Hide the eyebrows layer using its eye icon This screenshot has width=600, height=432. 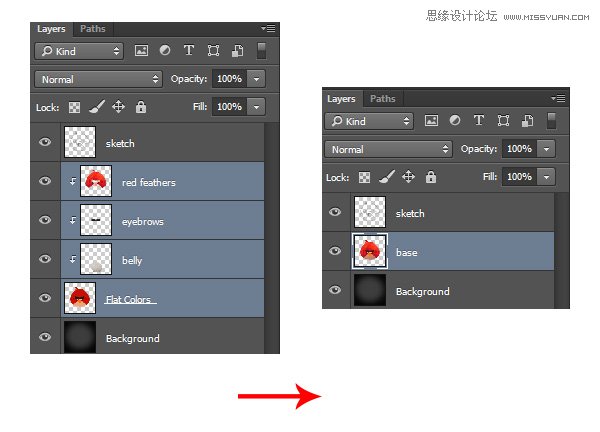coord(44,220)
